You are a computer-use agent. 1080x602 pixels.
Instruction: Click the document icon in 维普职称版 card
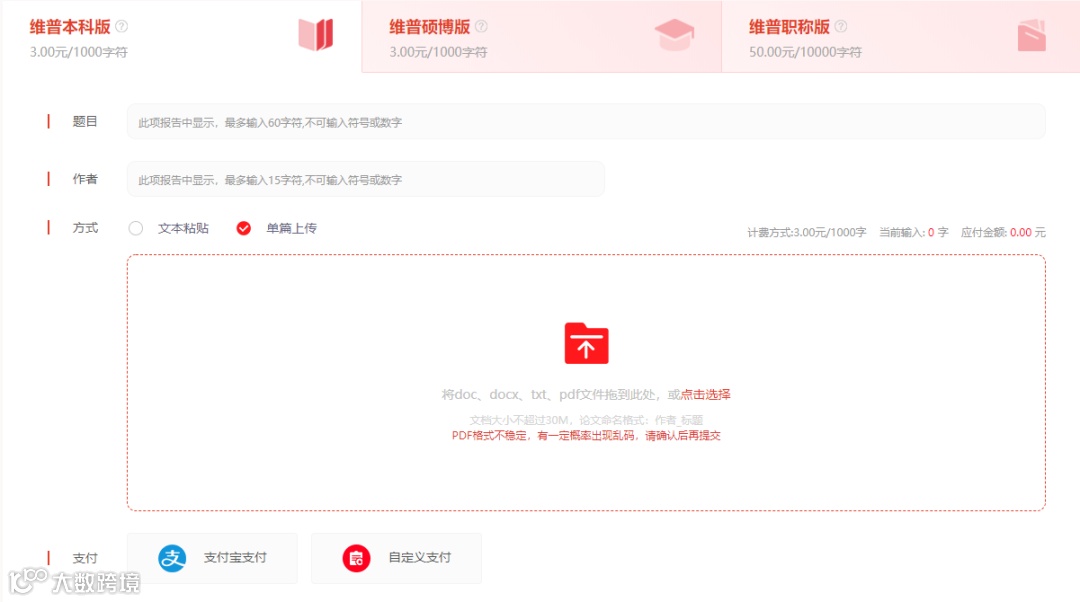1032,35
